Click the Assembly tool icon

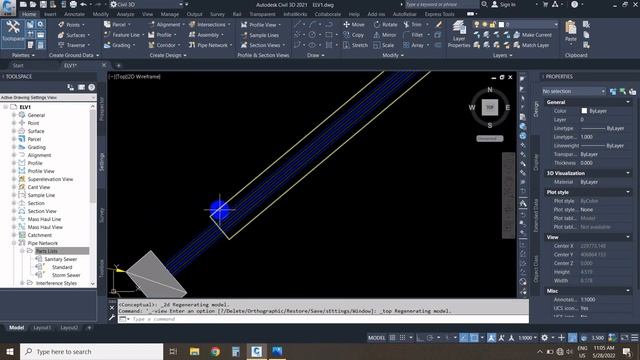[192, 35]
